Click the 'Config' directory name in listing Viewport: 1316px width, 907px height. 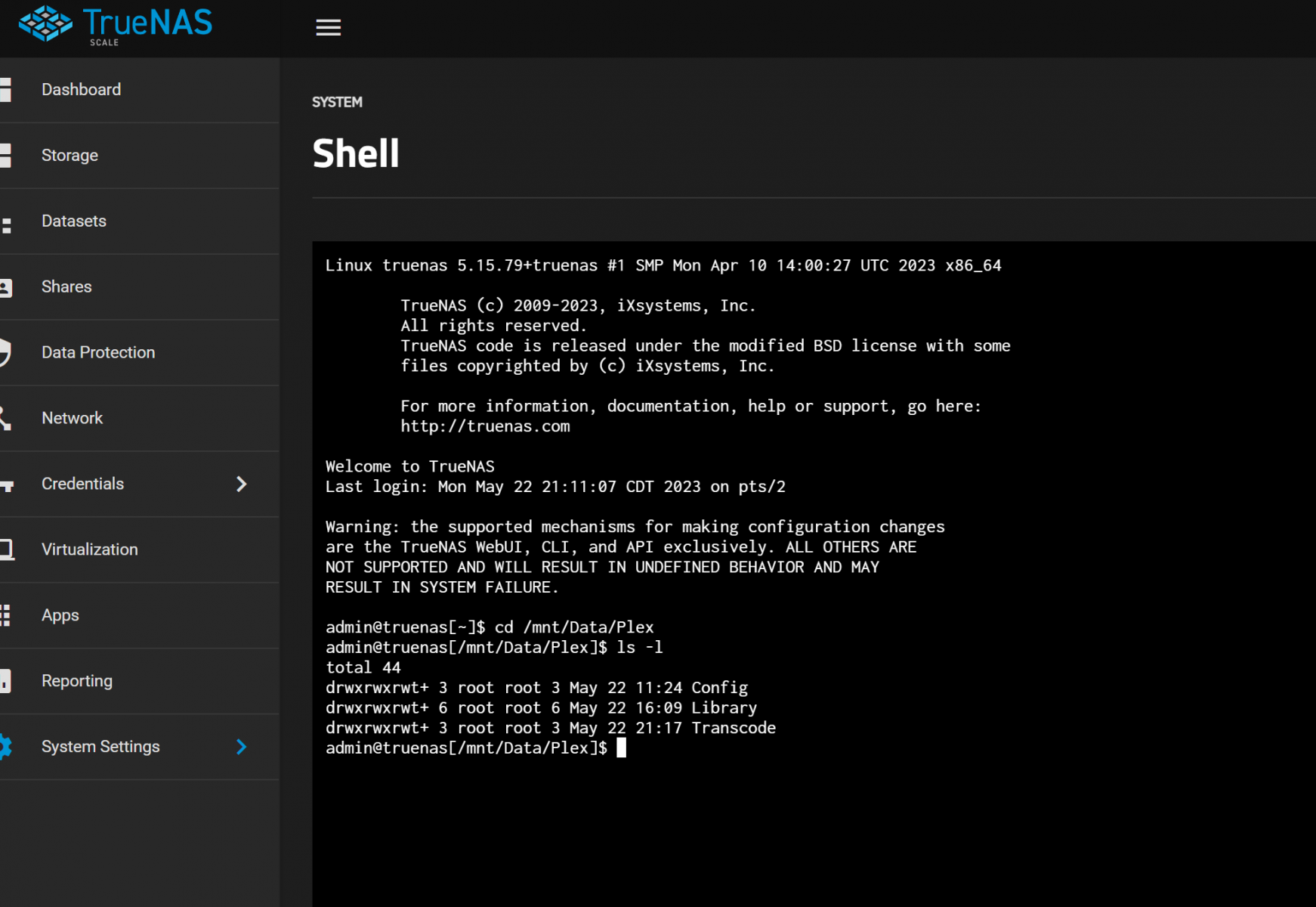(x=720, y=689)
